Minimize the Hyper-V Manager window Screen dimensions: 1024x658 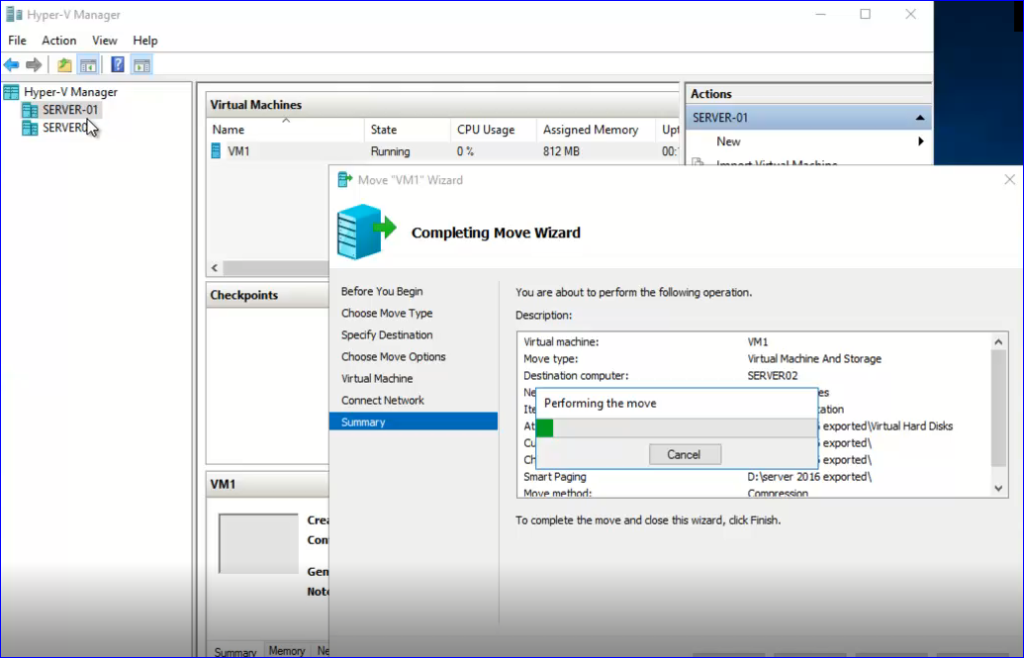[821, 14]
